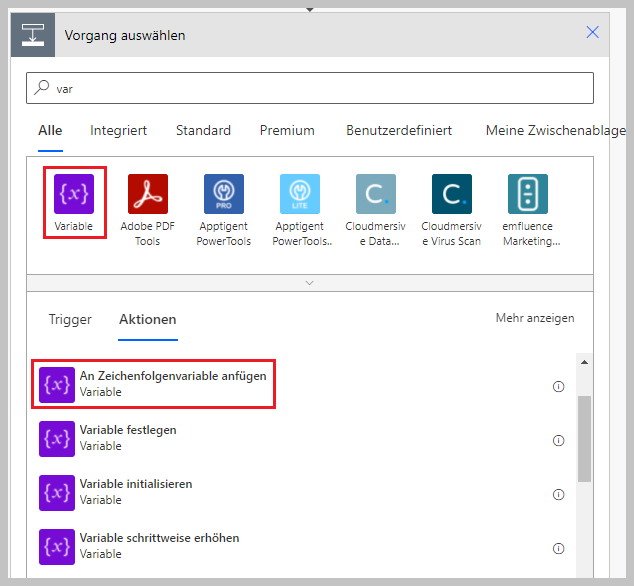The width and height of the screenshot is (634, 586).
Task: Expand connector list with chevron bar
Action: tap(310, 283)
